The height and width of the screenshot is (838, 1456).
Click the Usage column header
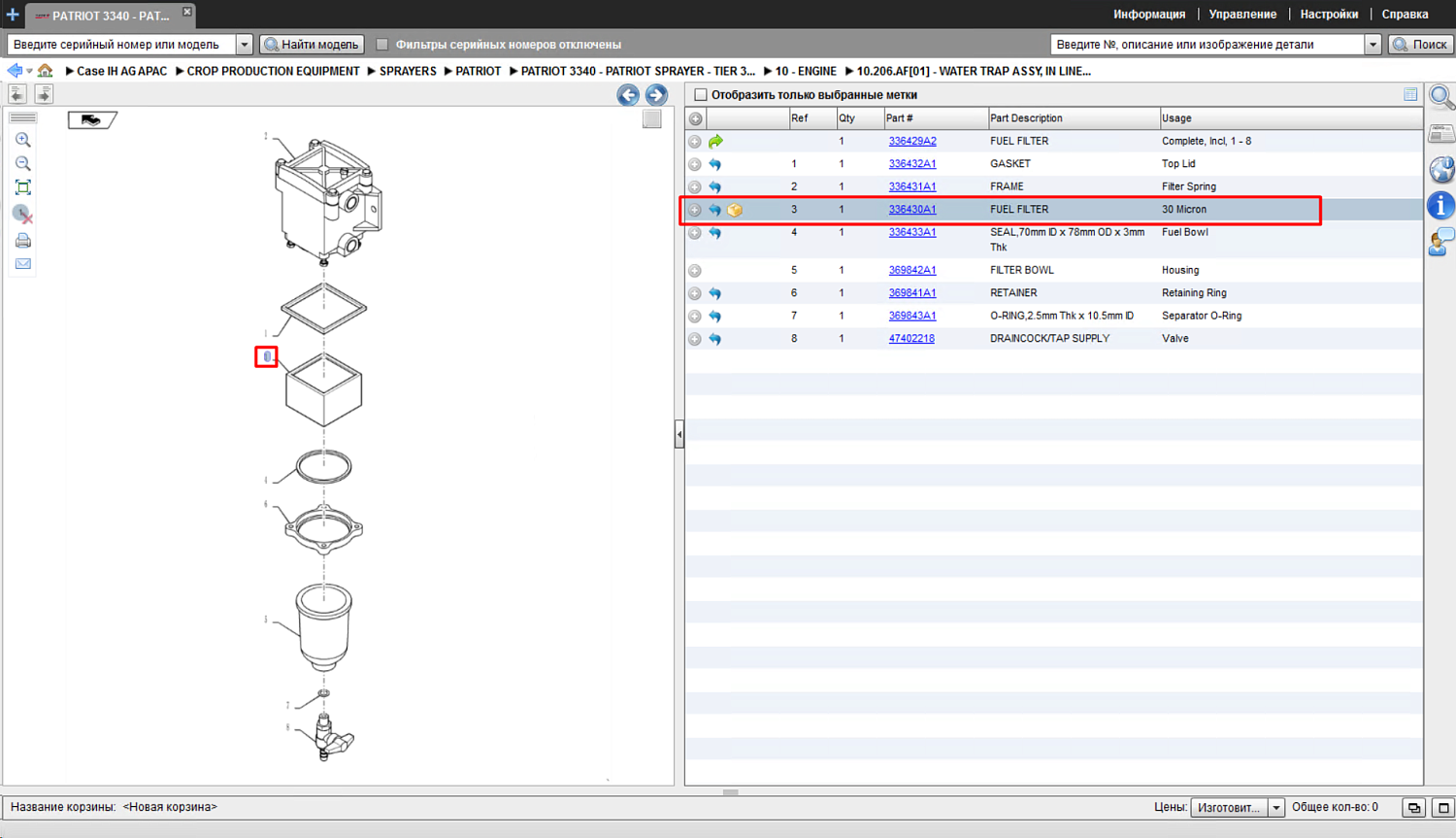(x=1291, y=118)
